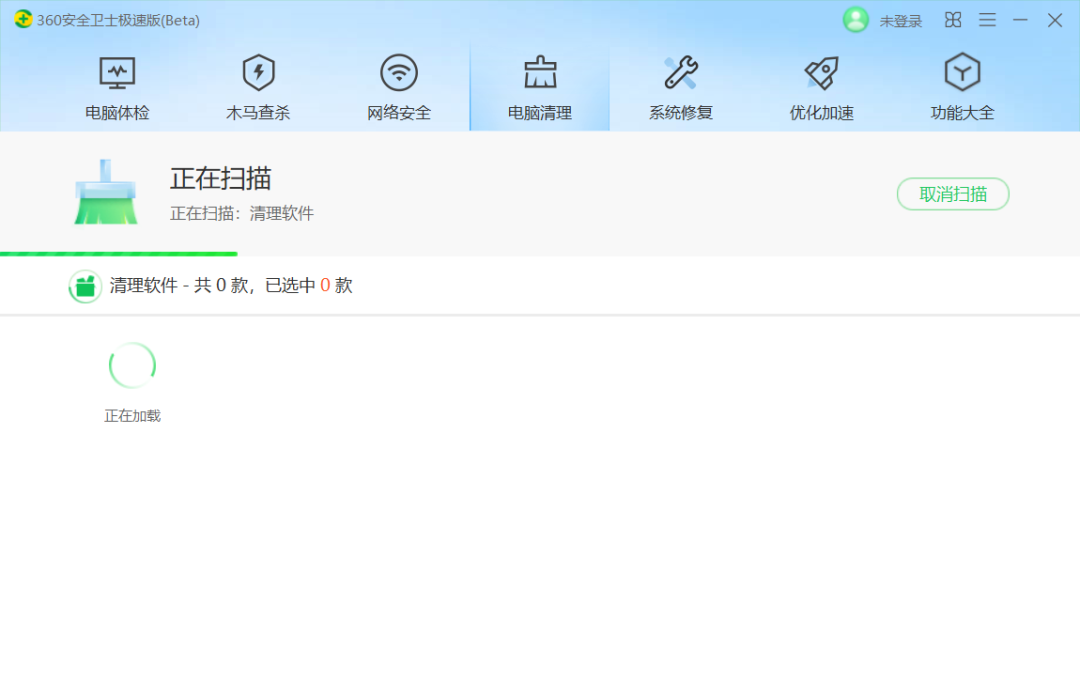Click the 清理软件 green box icon
Screen dimensions: 1080x681
(x=85, y=286)
